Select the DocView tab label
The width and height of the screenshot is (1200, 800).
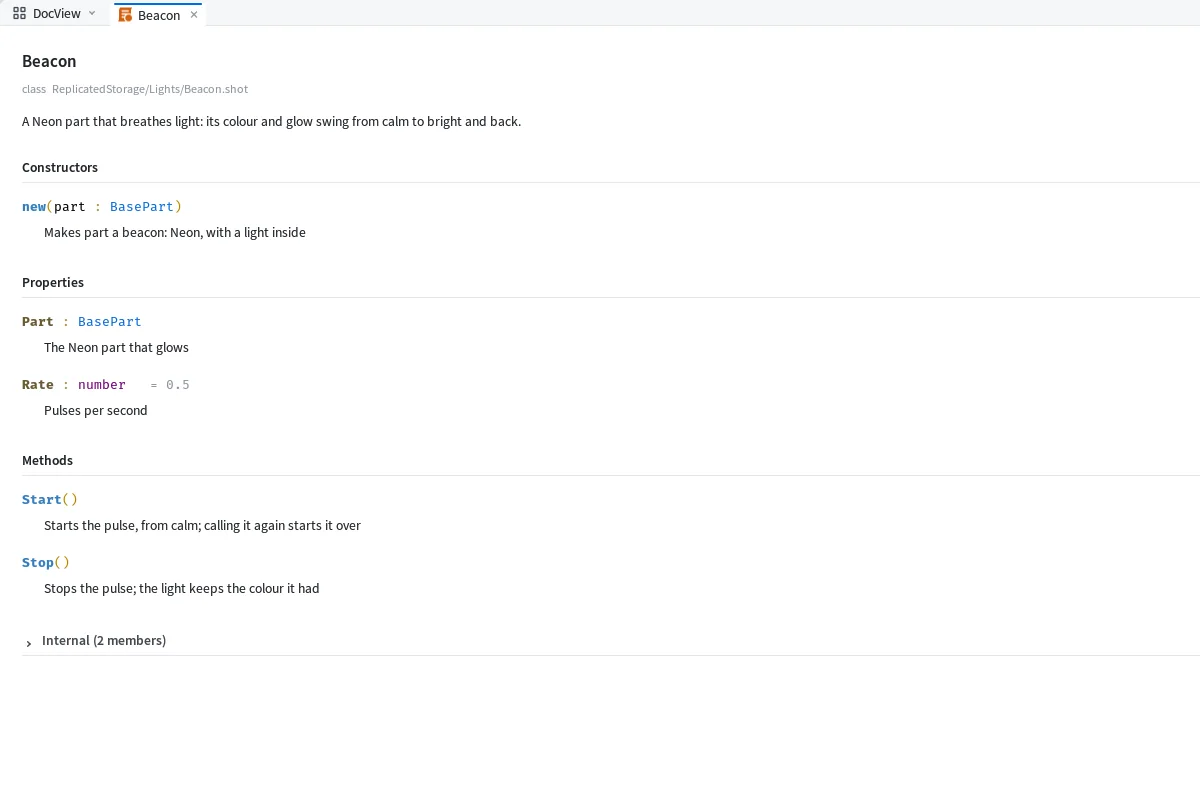point(57,13)
